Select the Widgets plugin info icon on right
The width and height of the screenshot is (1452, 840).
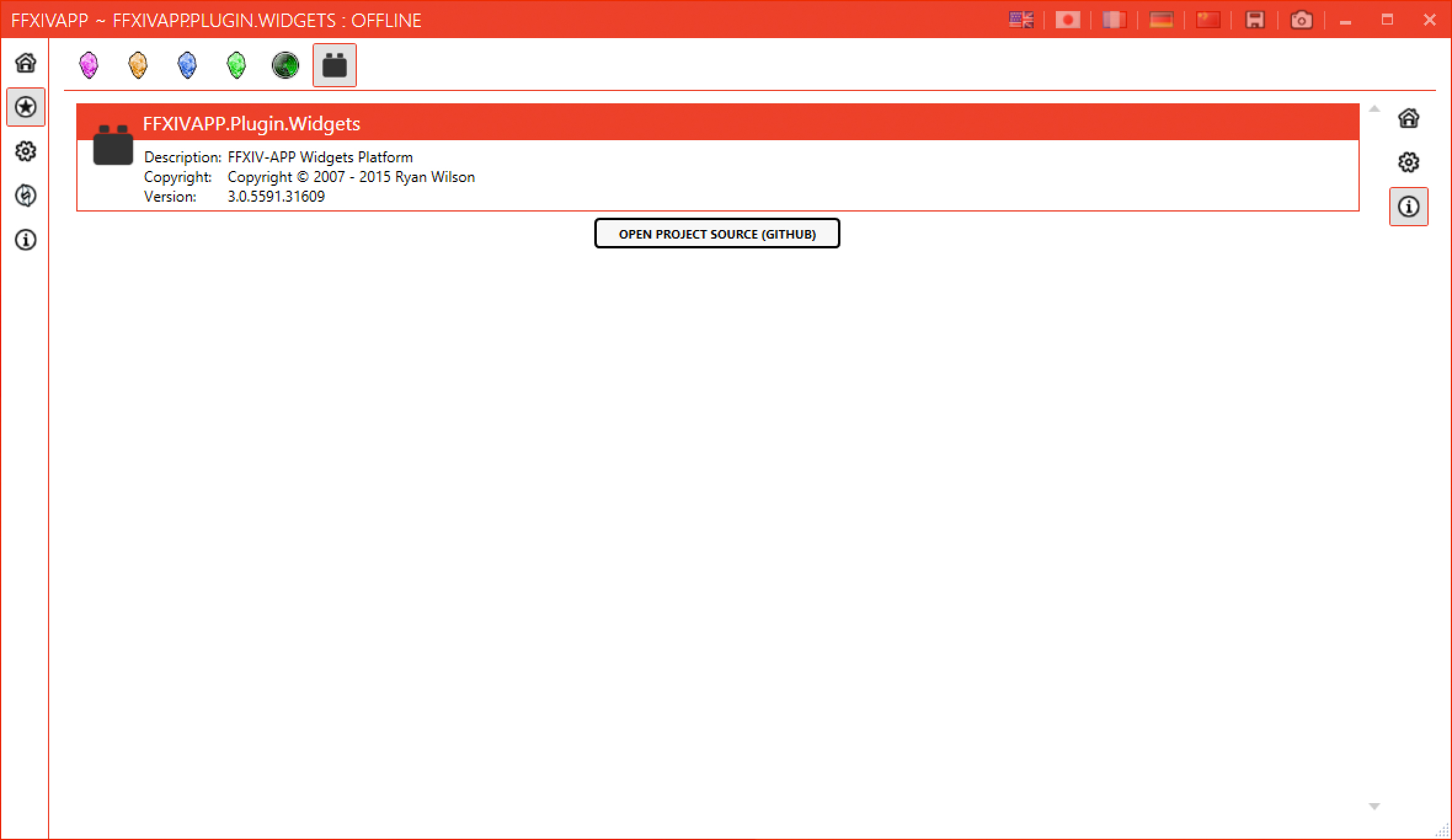1409,207
